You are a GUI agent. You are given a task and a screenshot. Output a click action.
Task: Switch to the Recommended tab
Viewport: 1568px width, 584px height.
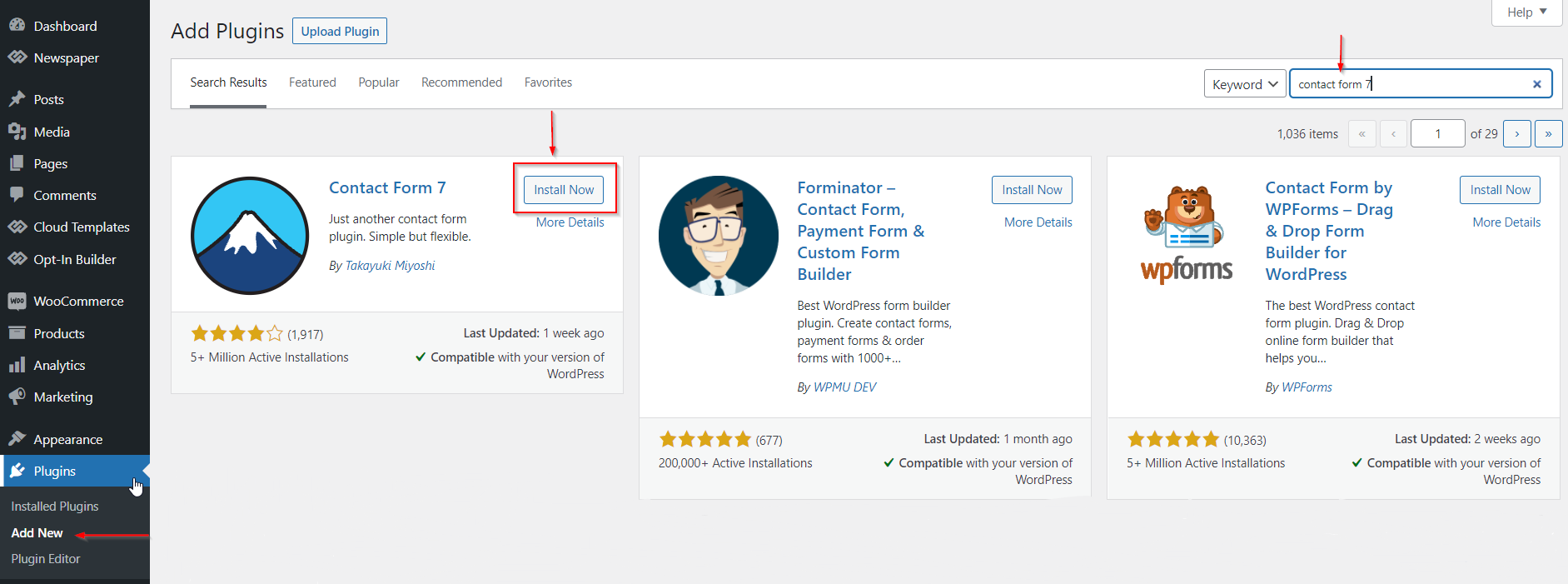(461, 82)
